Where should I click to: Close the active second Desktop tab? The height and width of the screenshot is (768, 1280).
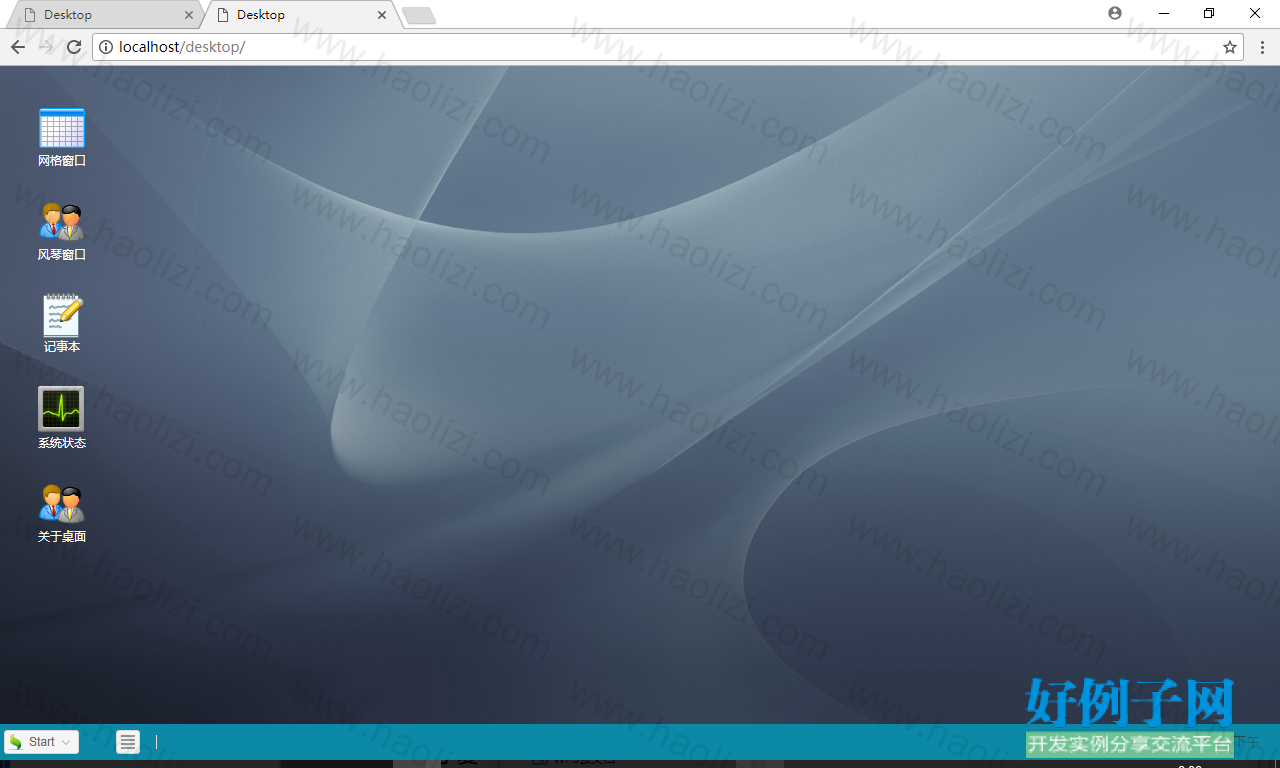point(382,15)
